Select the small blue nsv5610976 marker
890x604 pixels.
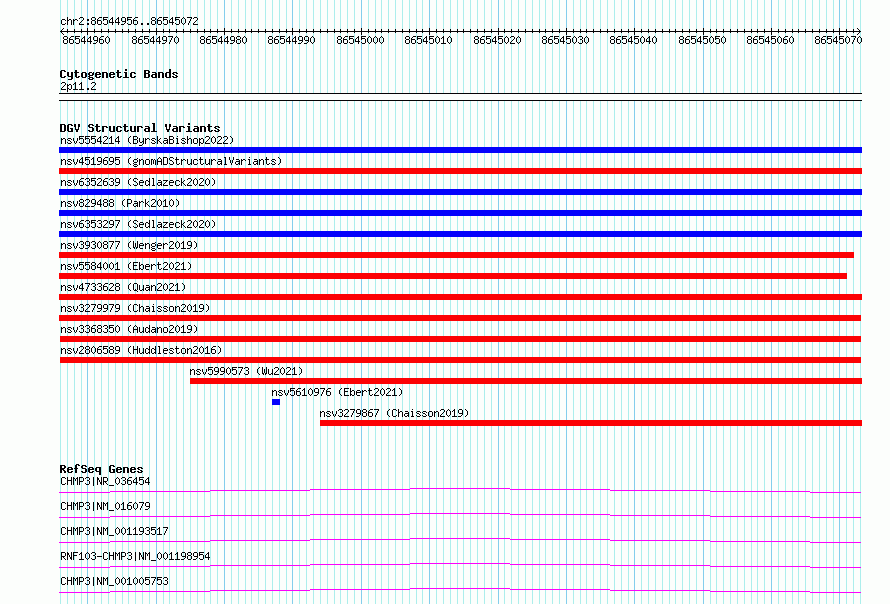click(276, 402)
